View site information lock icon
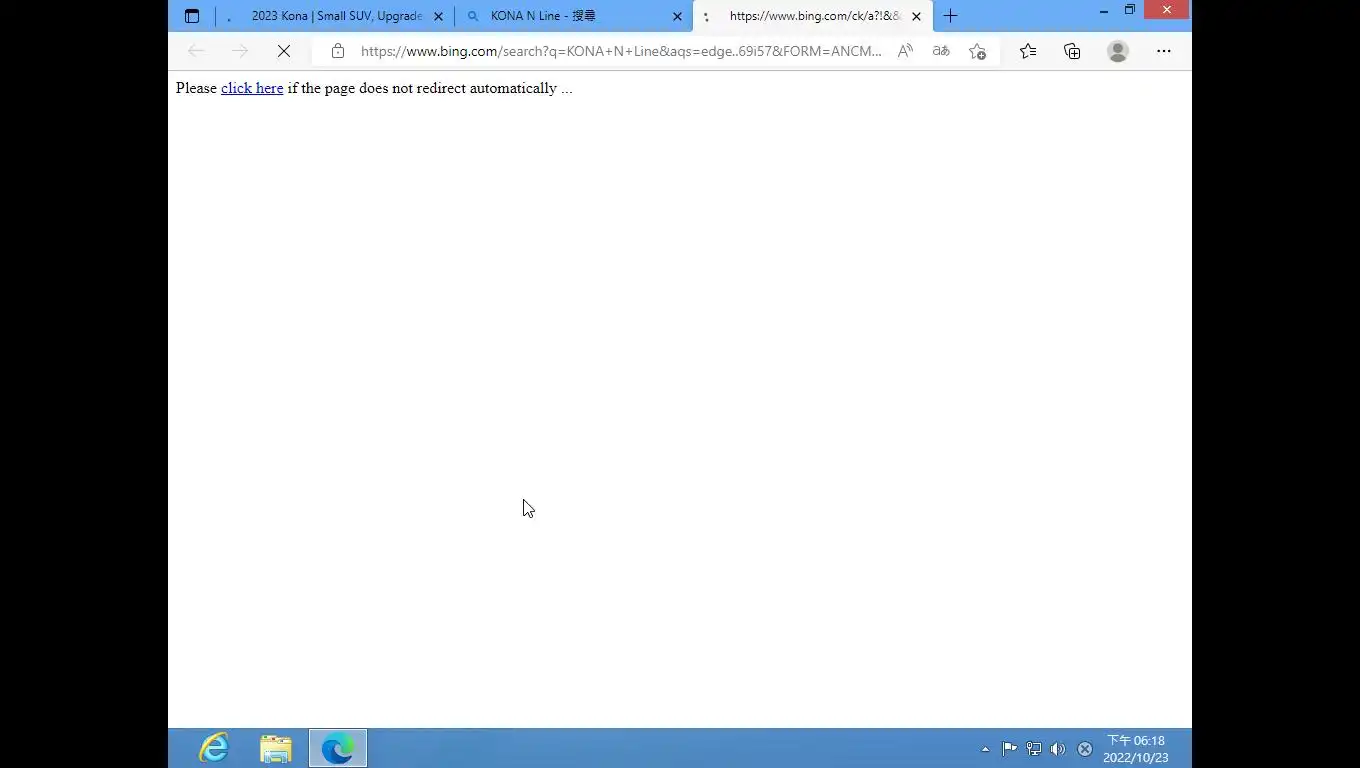1360x768 pixels. (x=338, y=51)
